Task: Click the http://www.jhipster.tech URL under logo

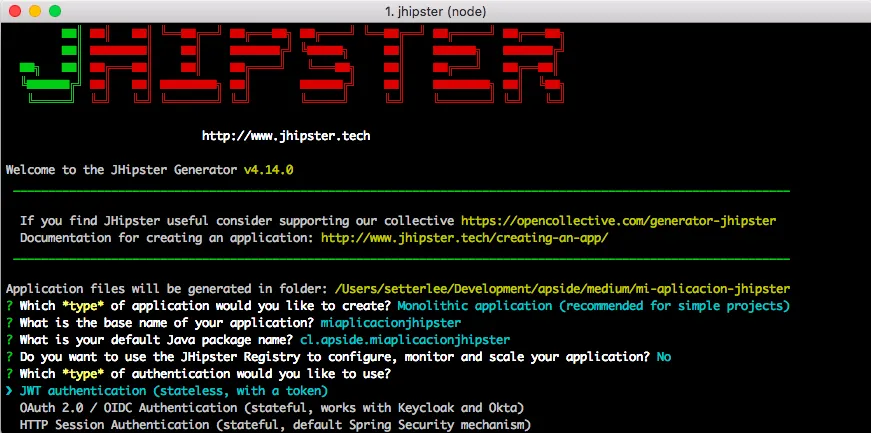Action: click(286, 136)
